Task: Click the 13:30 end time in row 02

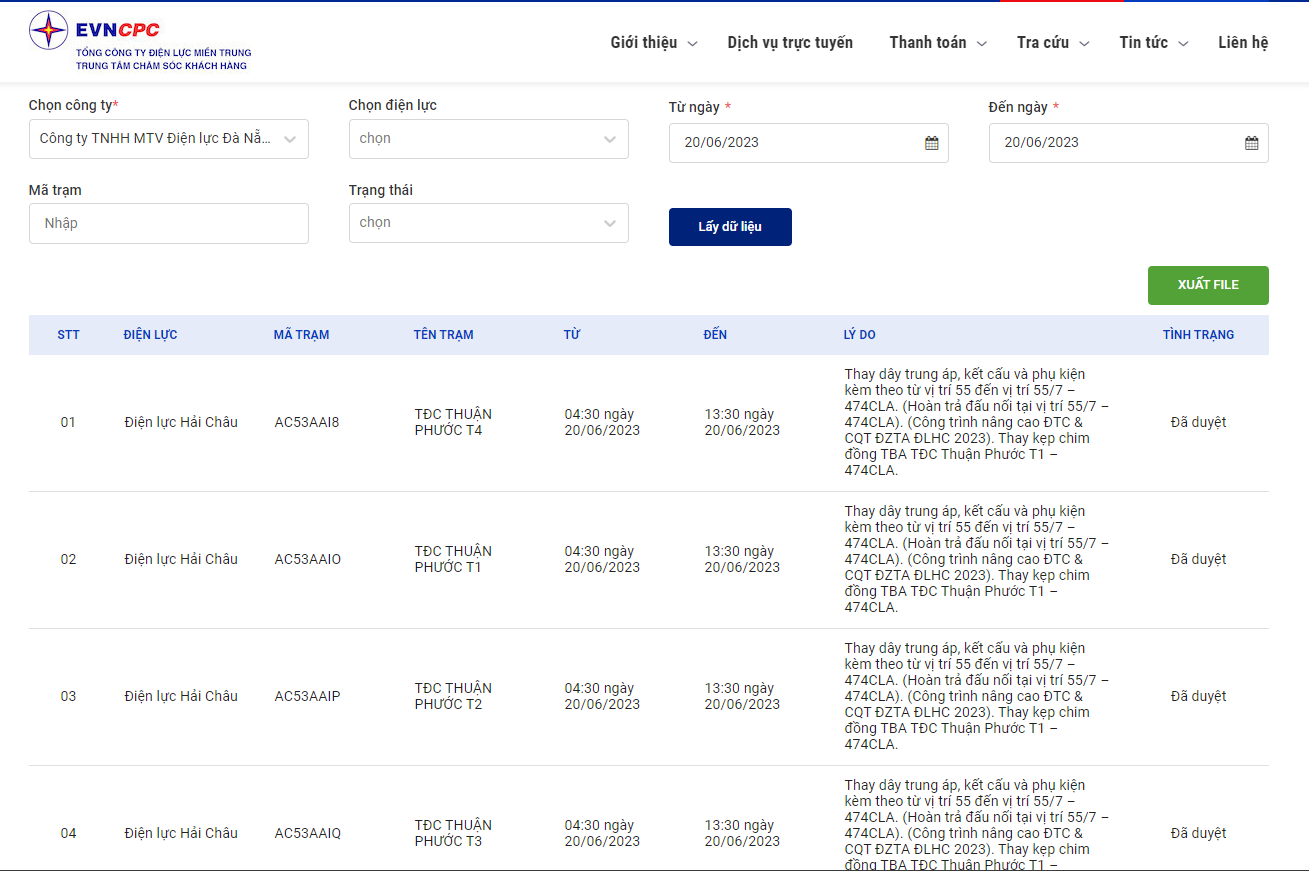Action: click(x=742, y=559)
